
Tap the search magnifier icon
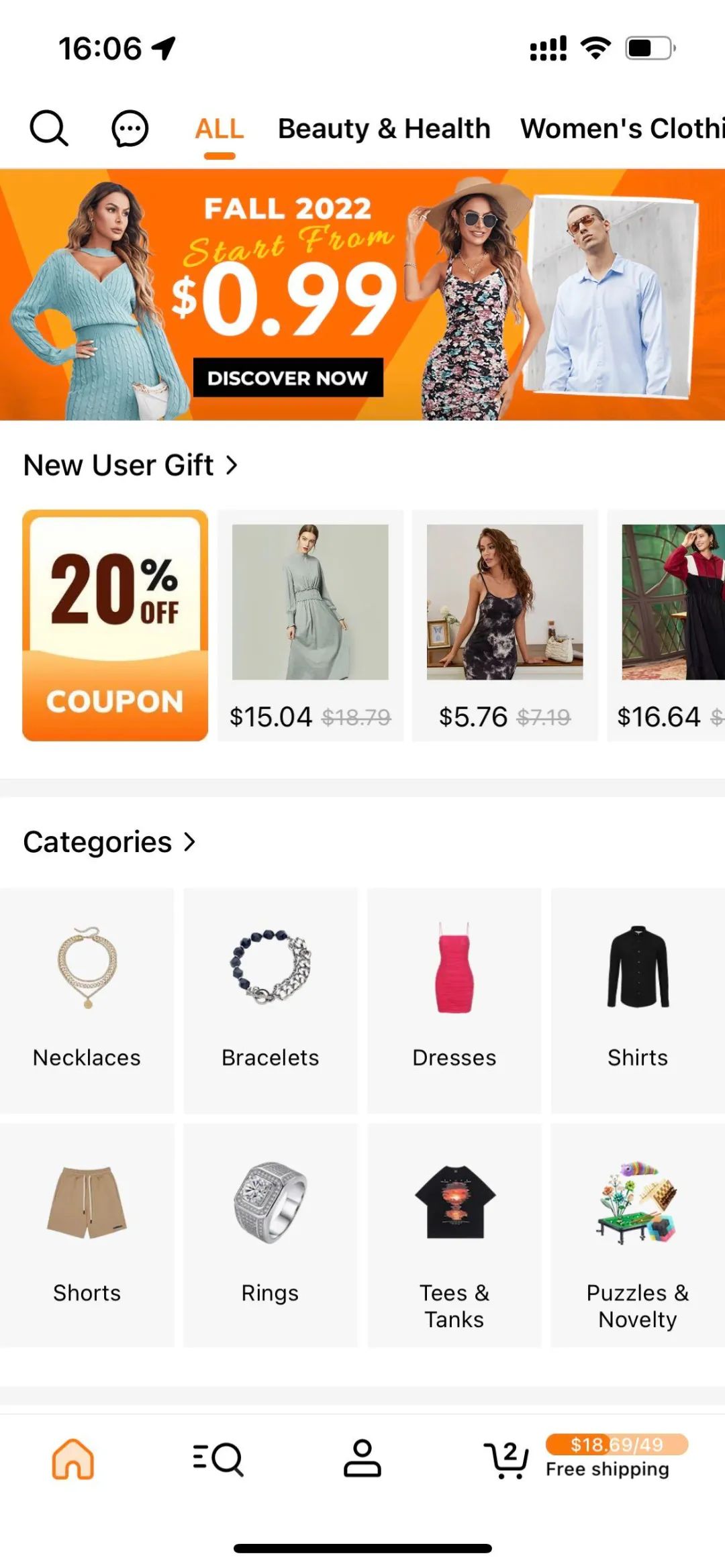click(x=49, y=127)
